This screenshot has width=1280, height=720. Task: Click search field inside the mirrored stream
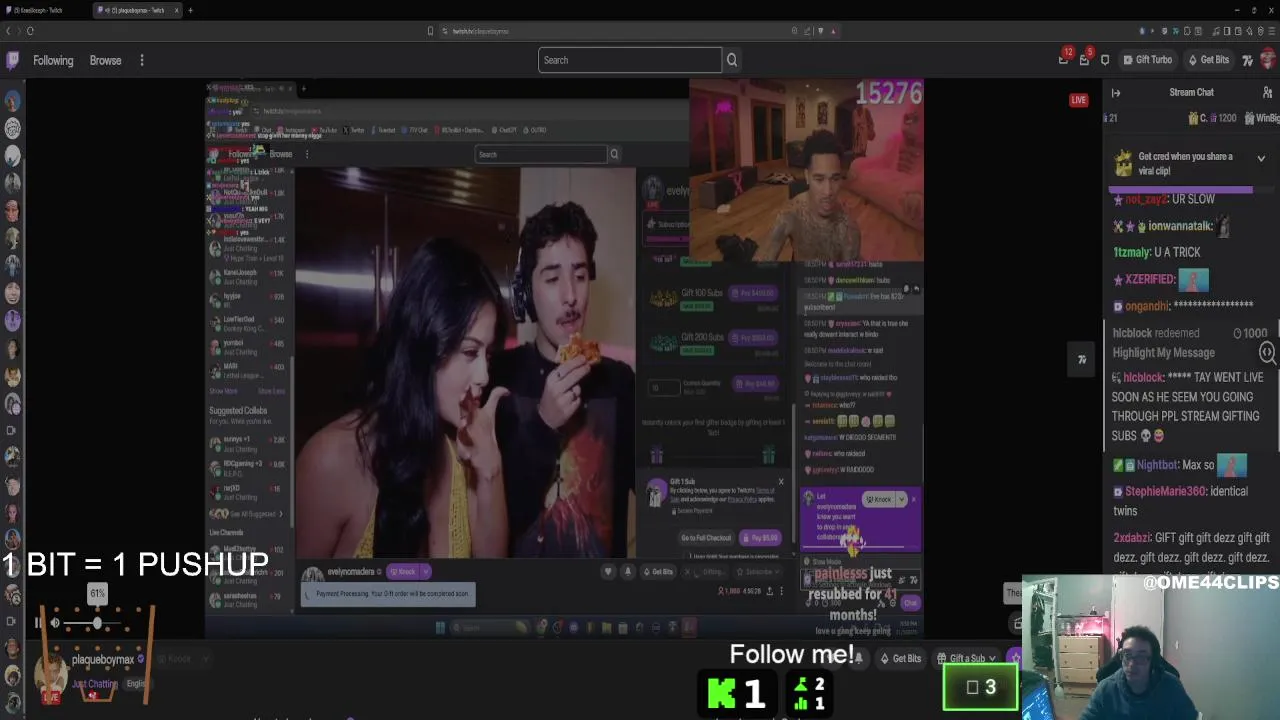[x=541, y=154]
